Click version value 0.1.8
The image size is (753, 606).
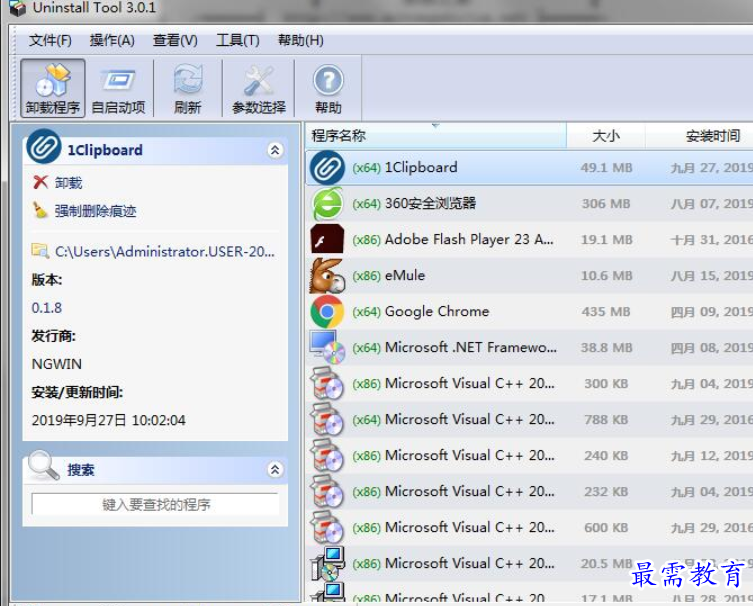47,308
